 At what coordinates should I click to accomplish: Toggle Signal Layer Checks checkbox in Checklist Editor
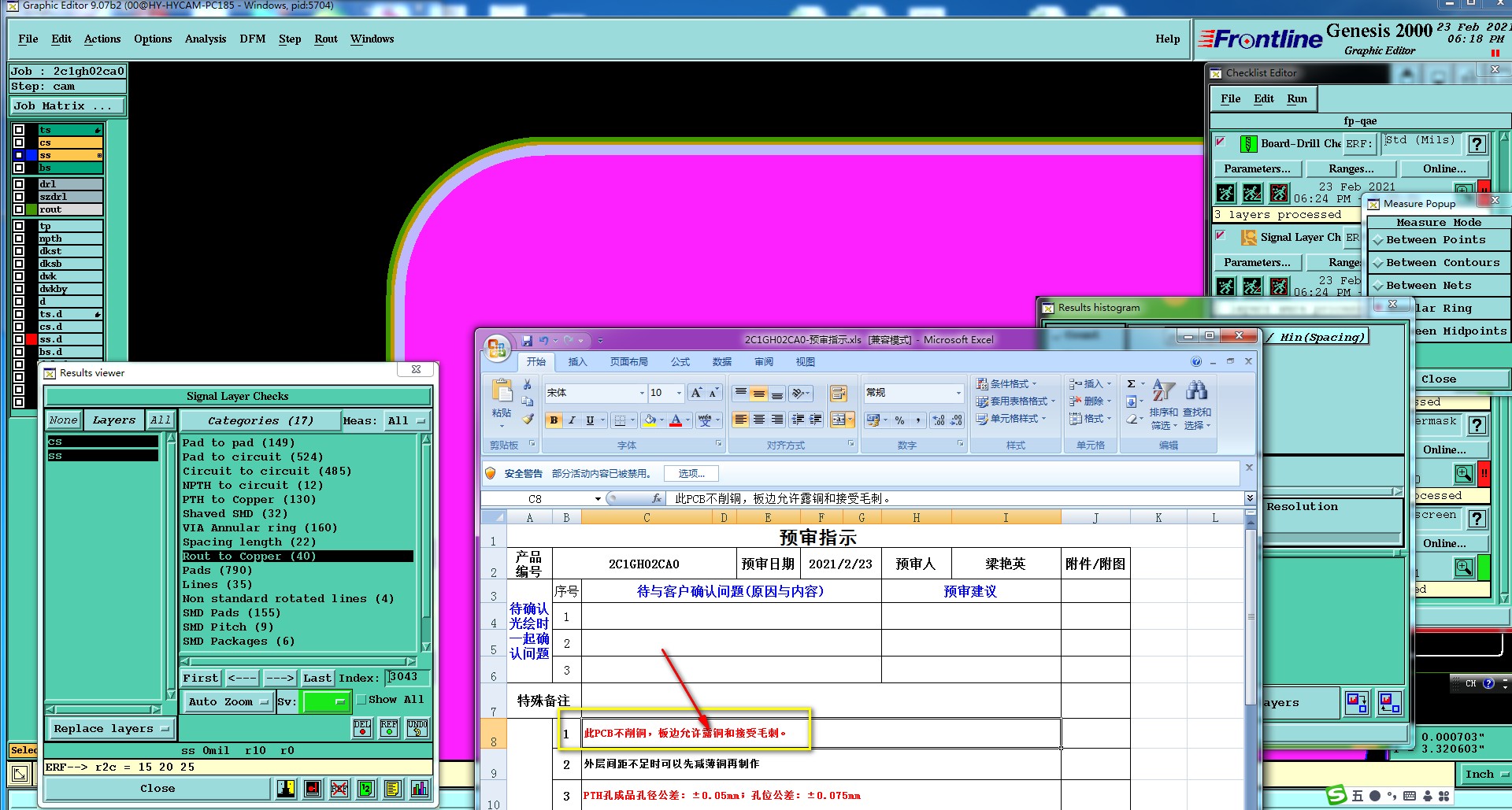[1220, 235]
